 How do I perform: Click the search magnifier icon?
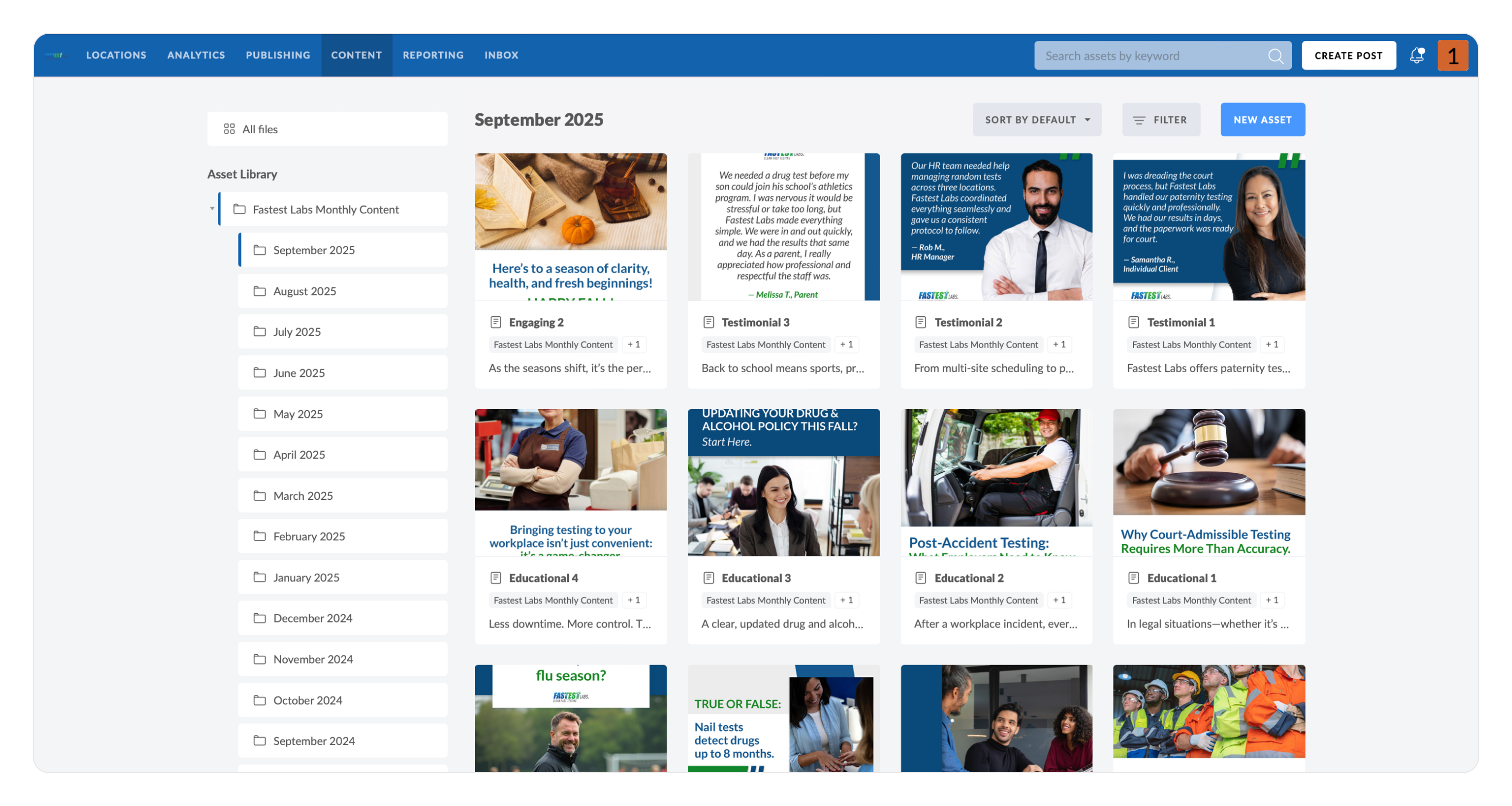coord(1275,56)
